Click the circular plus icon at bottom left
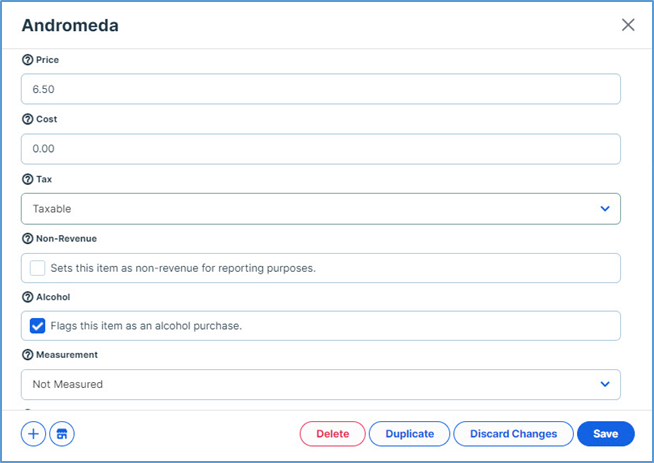Viewport: 654px width, 463px height. (33, 434)
